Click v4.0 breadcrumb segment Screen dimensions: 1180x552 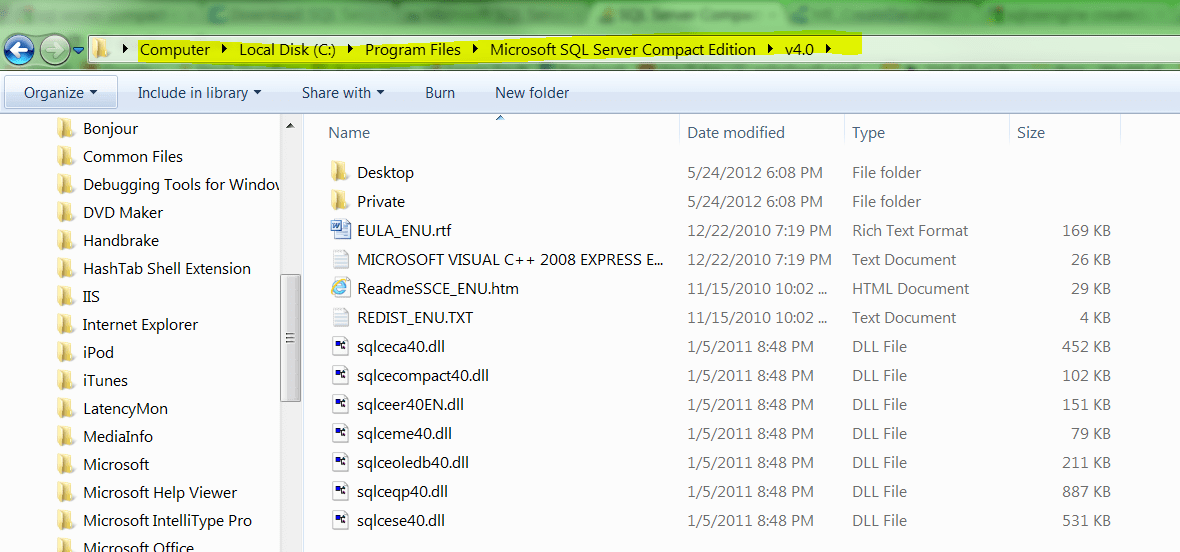pyautogui.click(x=799, y=50)
